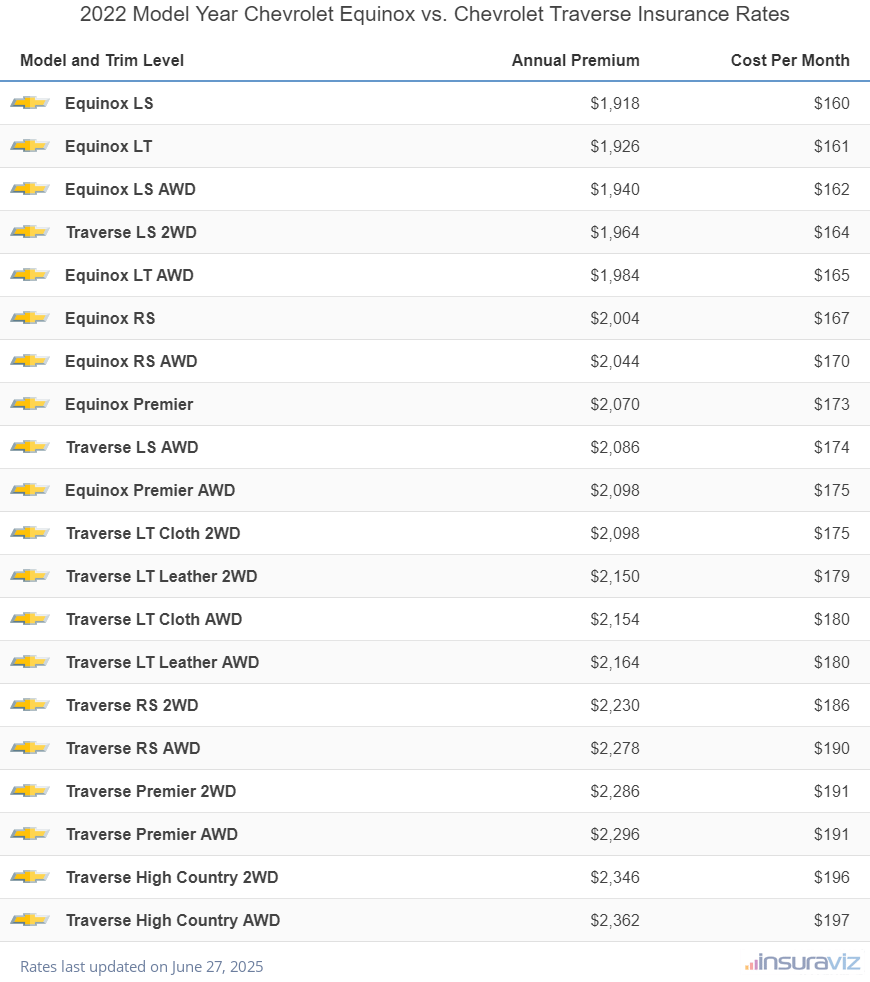
Task: Click the $2,150 annual premium value
Action: (615, 576)
